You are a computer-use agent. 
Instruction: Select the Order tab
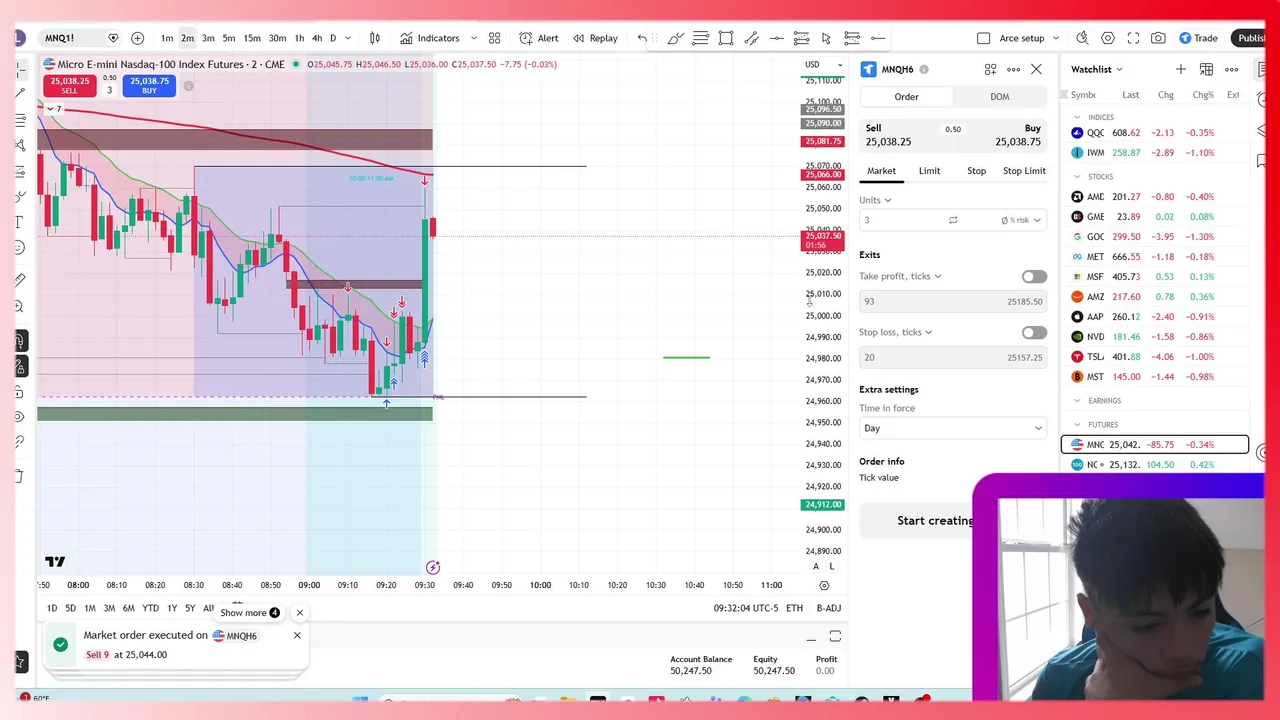(906, 97)
